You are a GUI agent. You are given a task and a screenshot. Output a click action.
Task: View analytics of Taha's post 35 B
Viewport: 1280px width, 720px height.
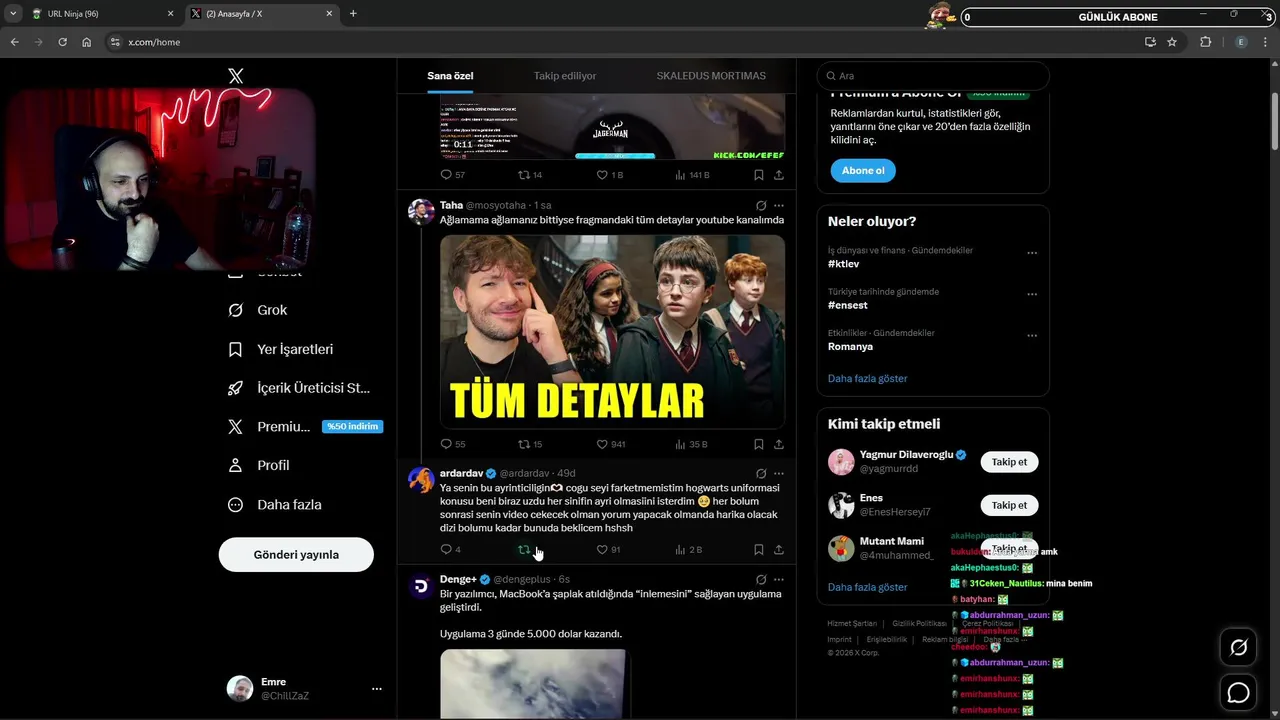691,444
